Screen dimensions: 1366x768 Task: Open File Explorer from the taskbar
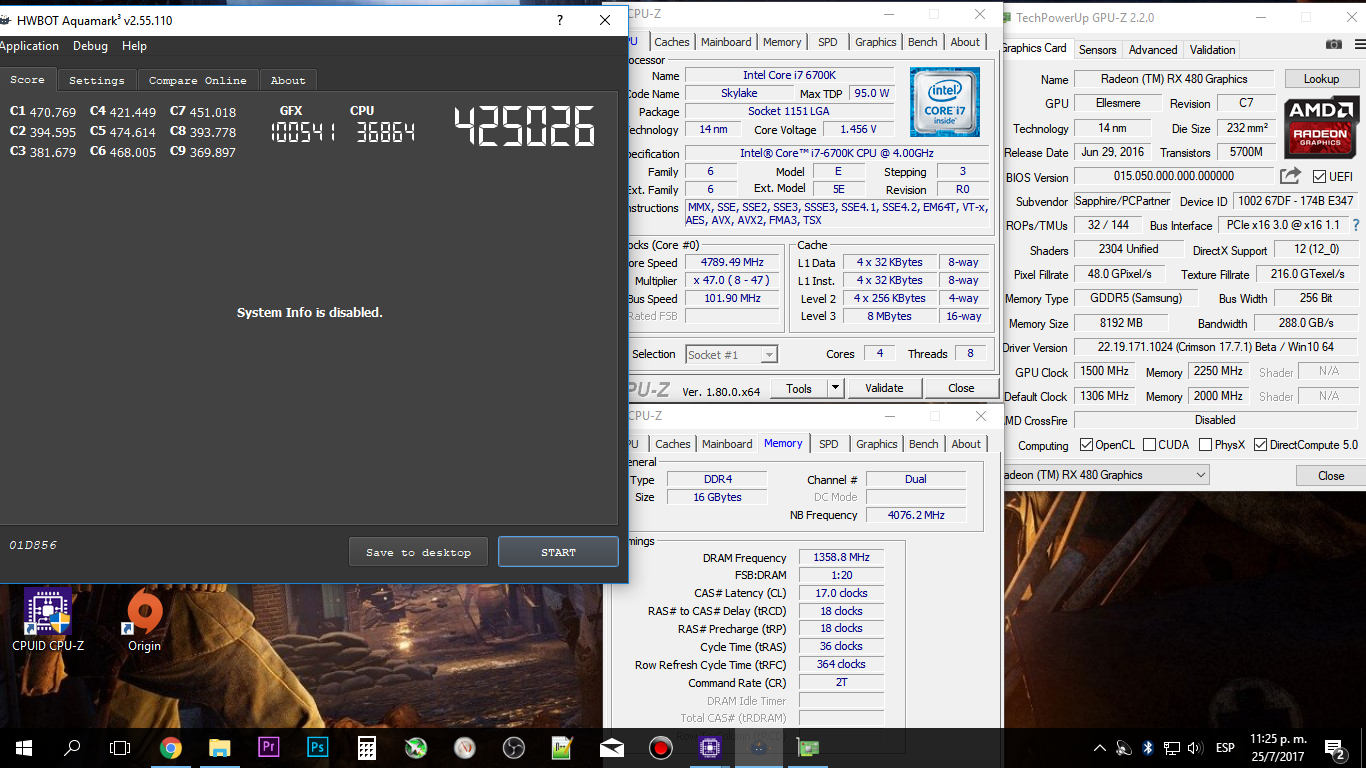coord(219,747)
